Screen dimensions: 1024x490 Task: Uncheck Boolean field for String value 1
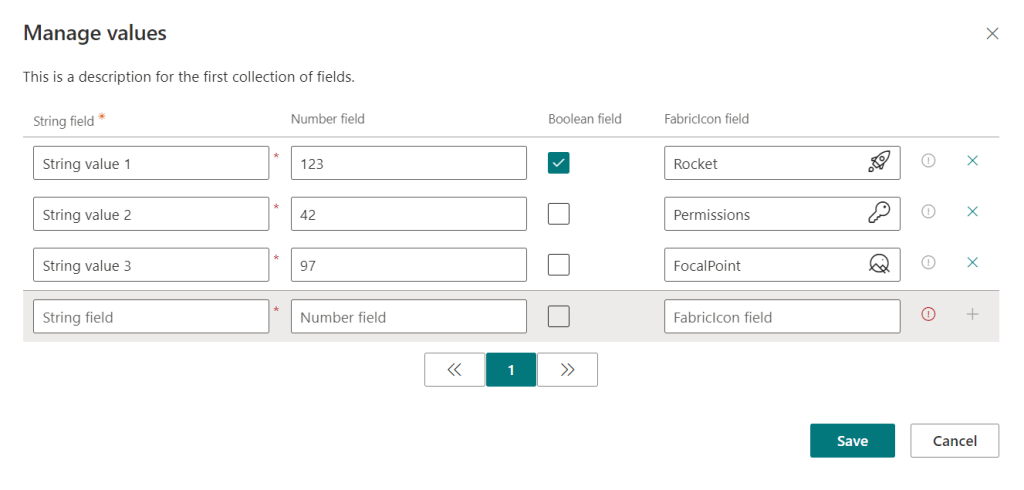[x=559, y=163]
